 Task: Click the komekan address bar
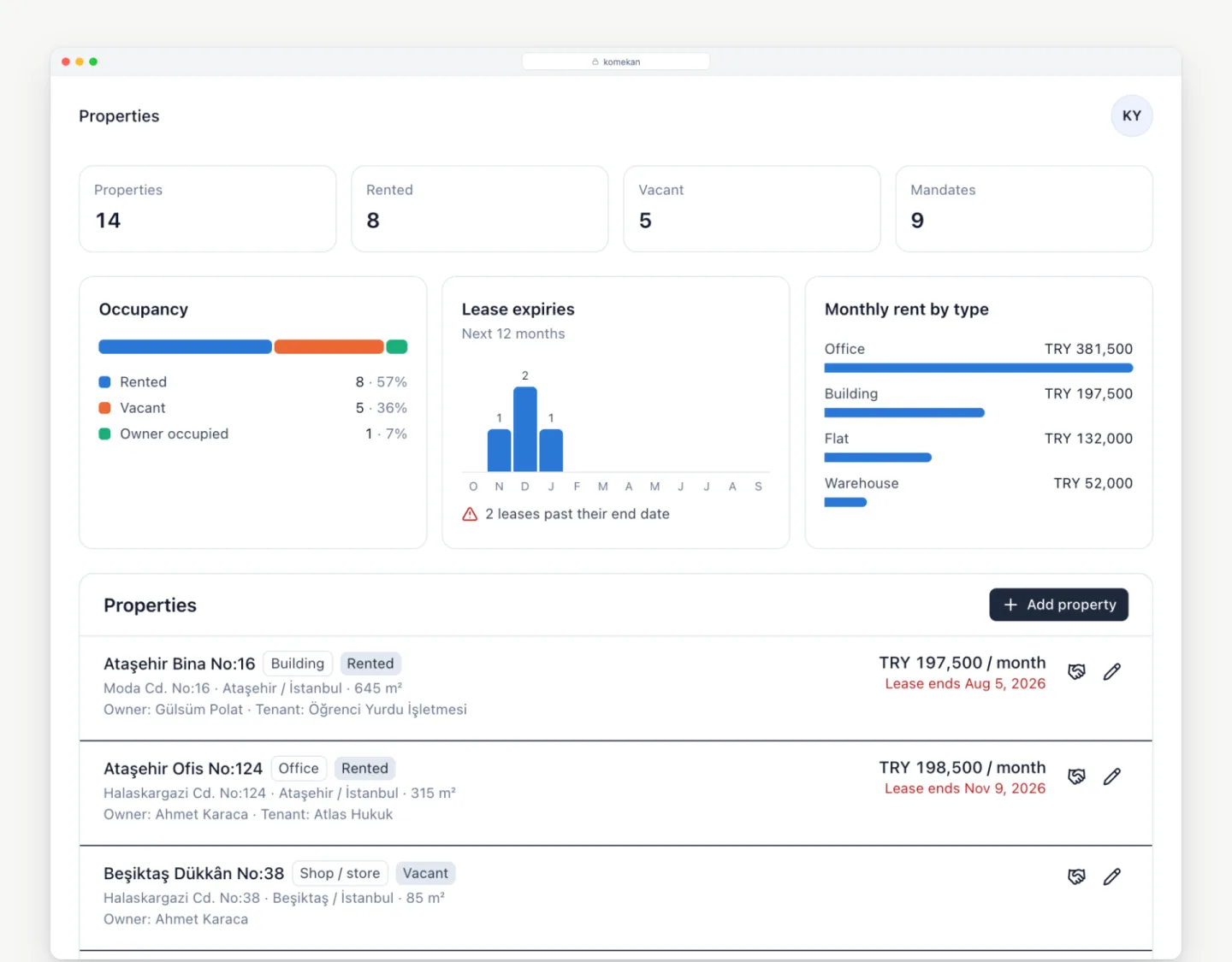tap(616, 62)
